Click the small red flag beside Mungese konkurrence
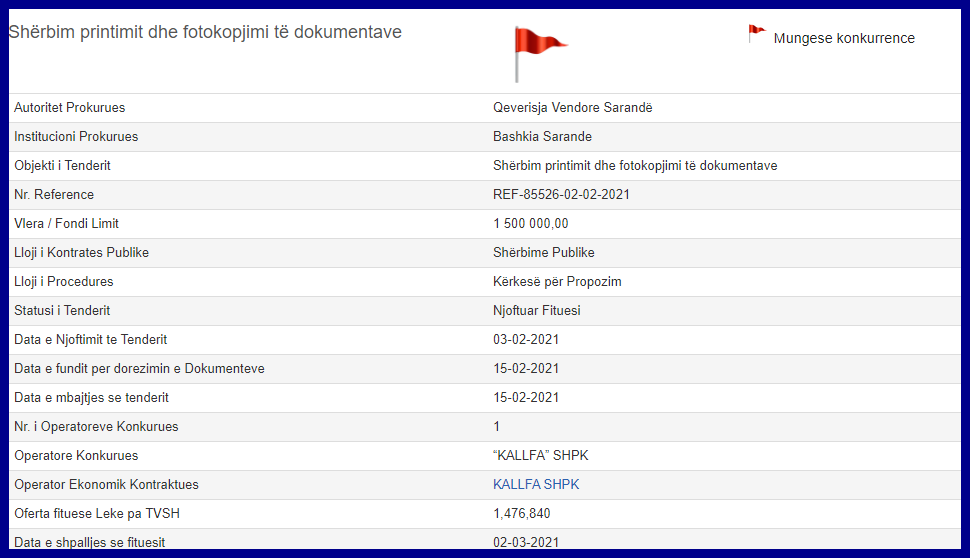970x558 pixels. coord(757,33)
